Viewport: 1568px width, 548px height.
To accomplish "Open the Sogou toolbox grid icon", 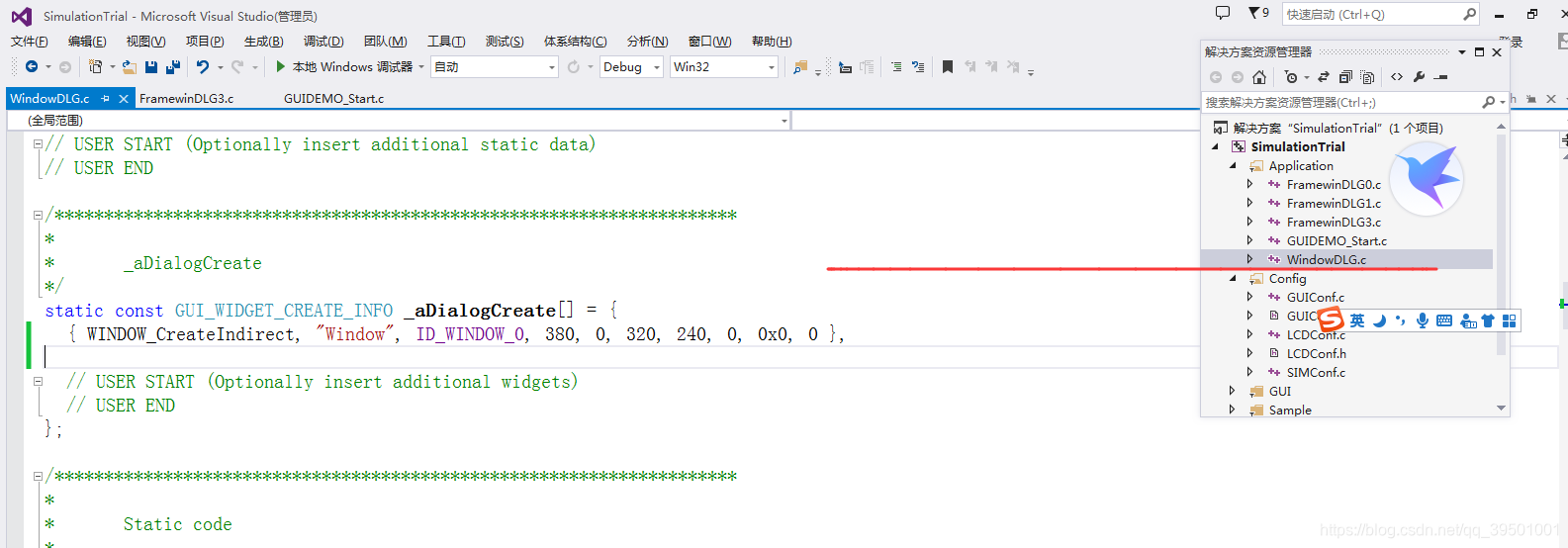I will [x=1509, y=320].
